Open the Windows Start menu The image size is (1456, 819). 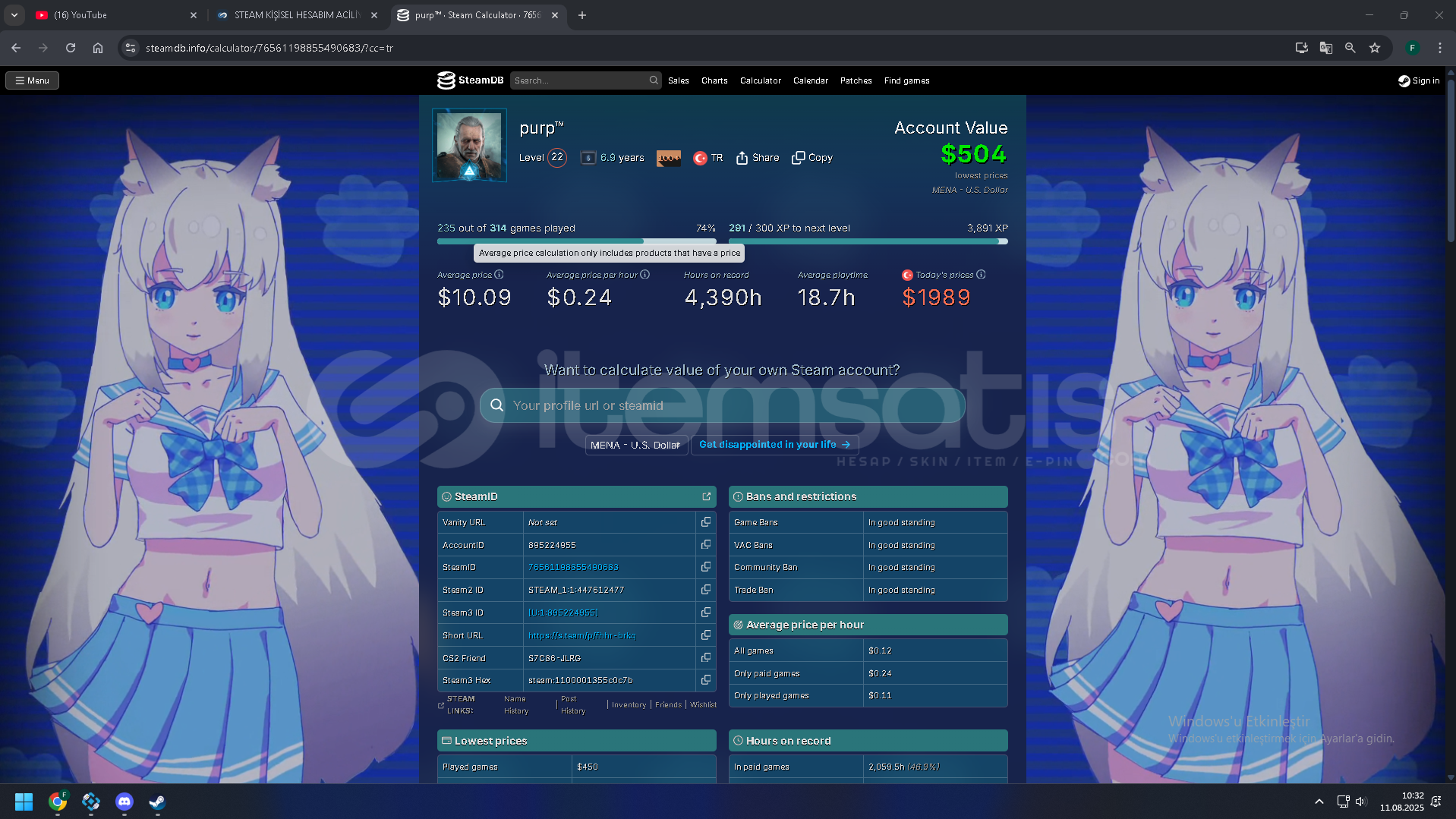(x=24, y=802)
